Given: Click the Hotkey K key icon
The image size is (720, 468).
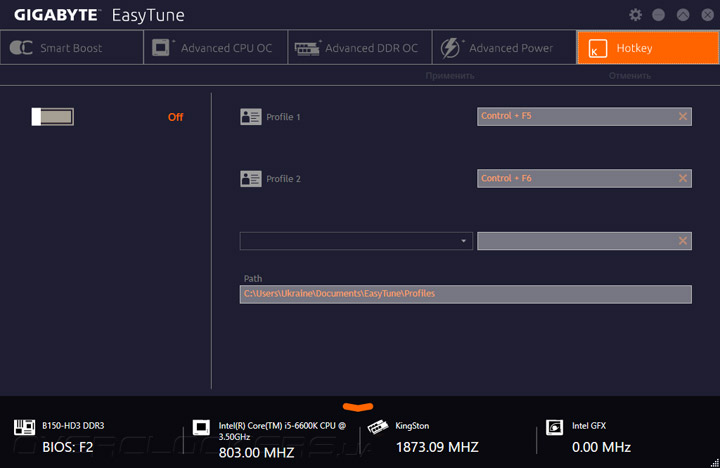Looking at the screenshot, I should tap(597, 48).
